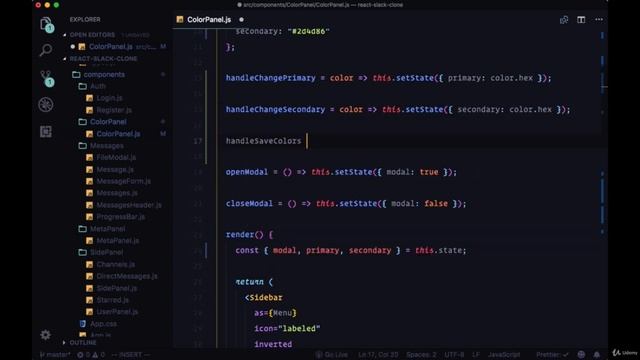Click the feedback smiley in status bar
The image size is (640, 360).
pos(581,354)
